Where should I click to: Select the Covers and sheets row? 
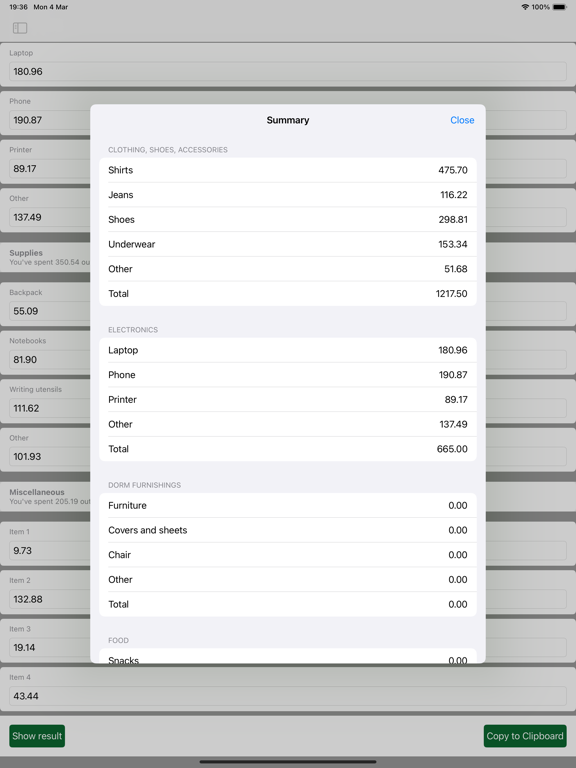(288, 530)
